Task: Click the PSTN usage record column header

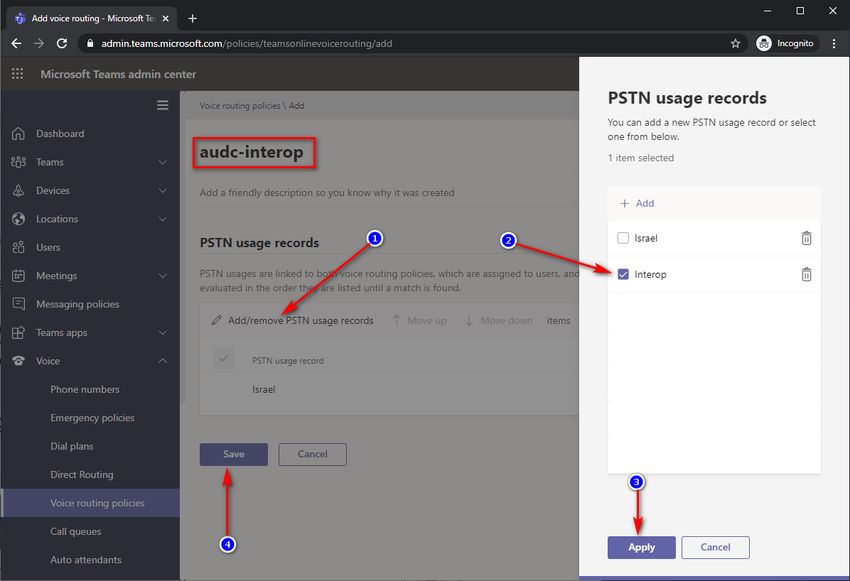Action: [x=288, y=360]
